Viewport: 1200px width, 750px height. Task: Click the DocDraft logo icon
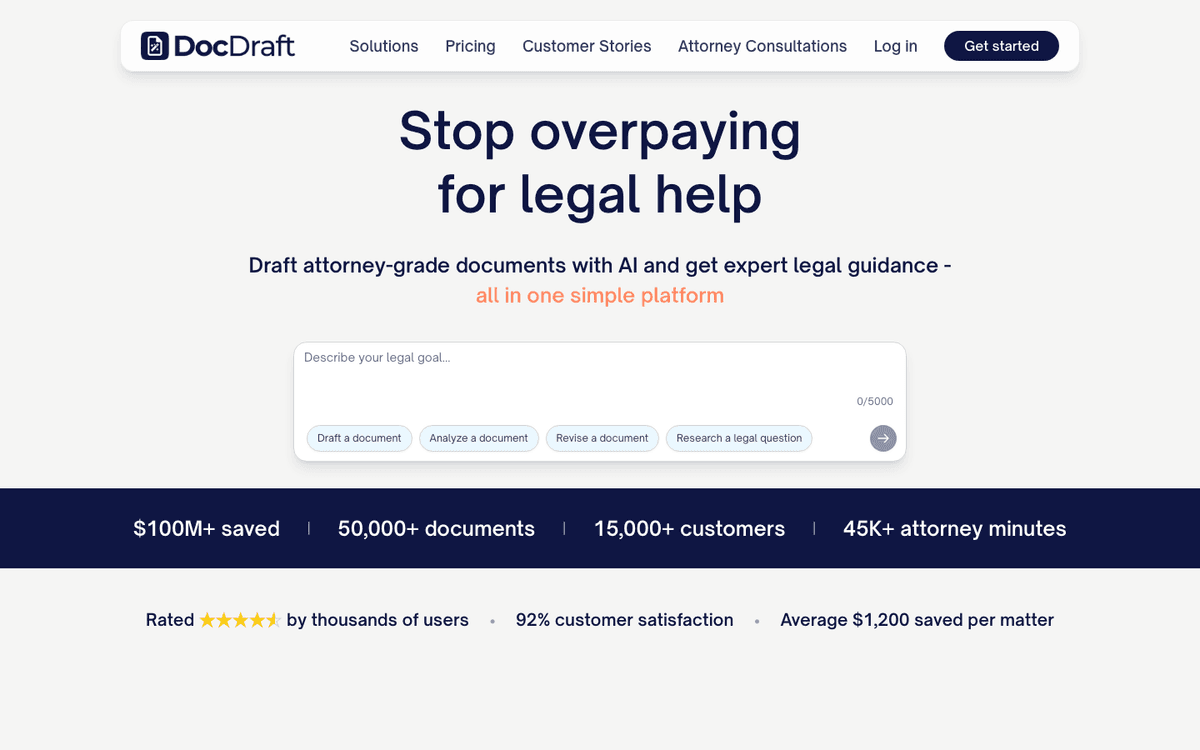155,46
